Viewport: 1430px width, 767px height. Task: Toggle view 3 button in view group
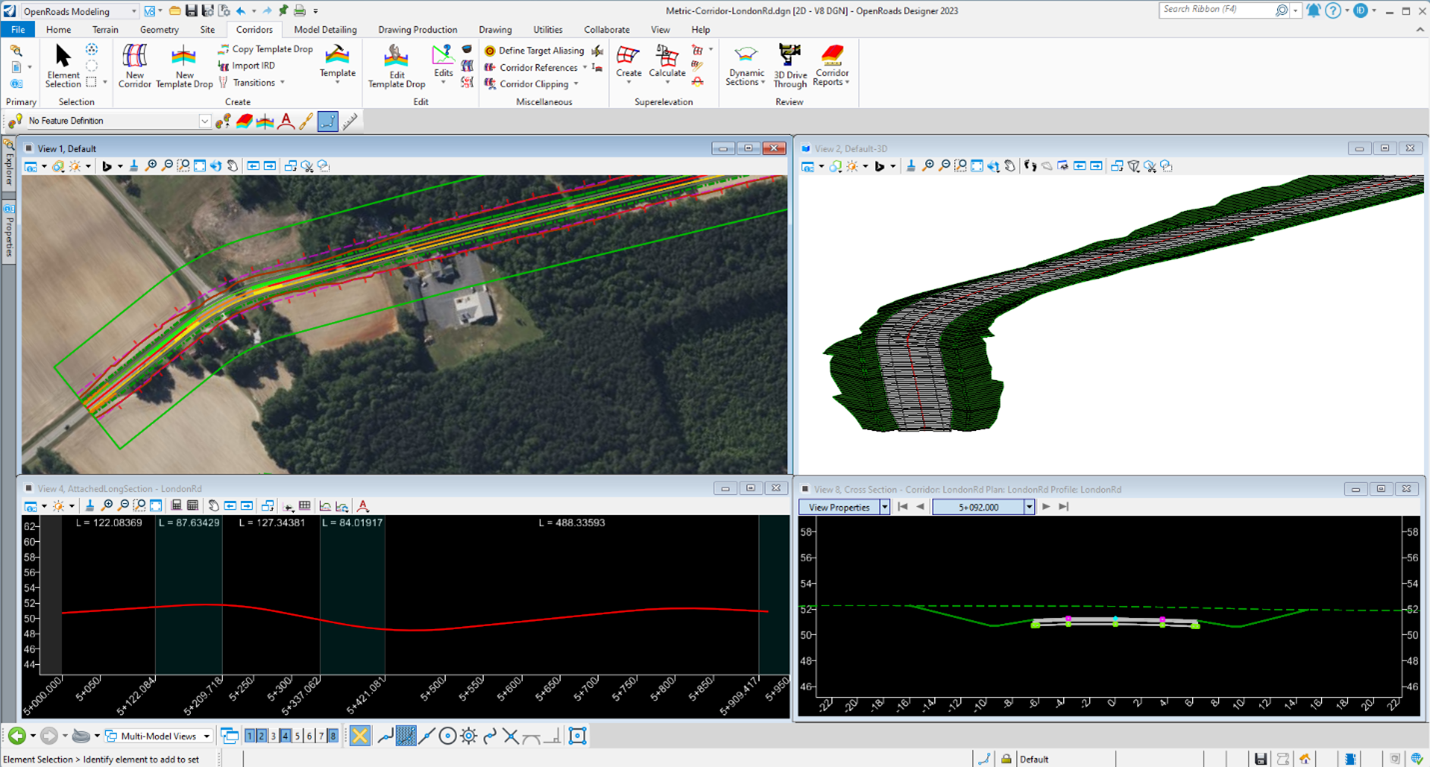274,736
